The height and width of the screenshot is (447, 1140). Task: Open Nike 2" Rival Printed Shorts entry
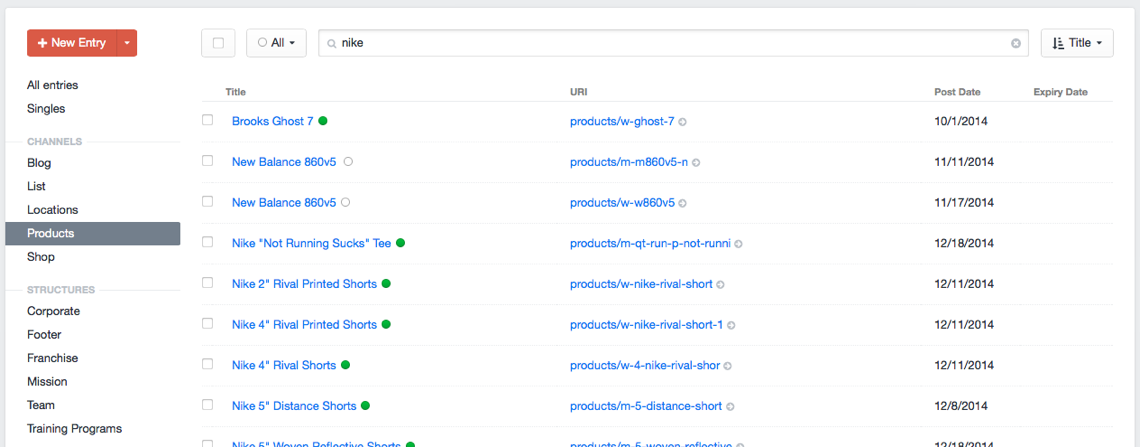click(x=305, y=284)
